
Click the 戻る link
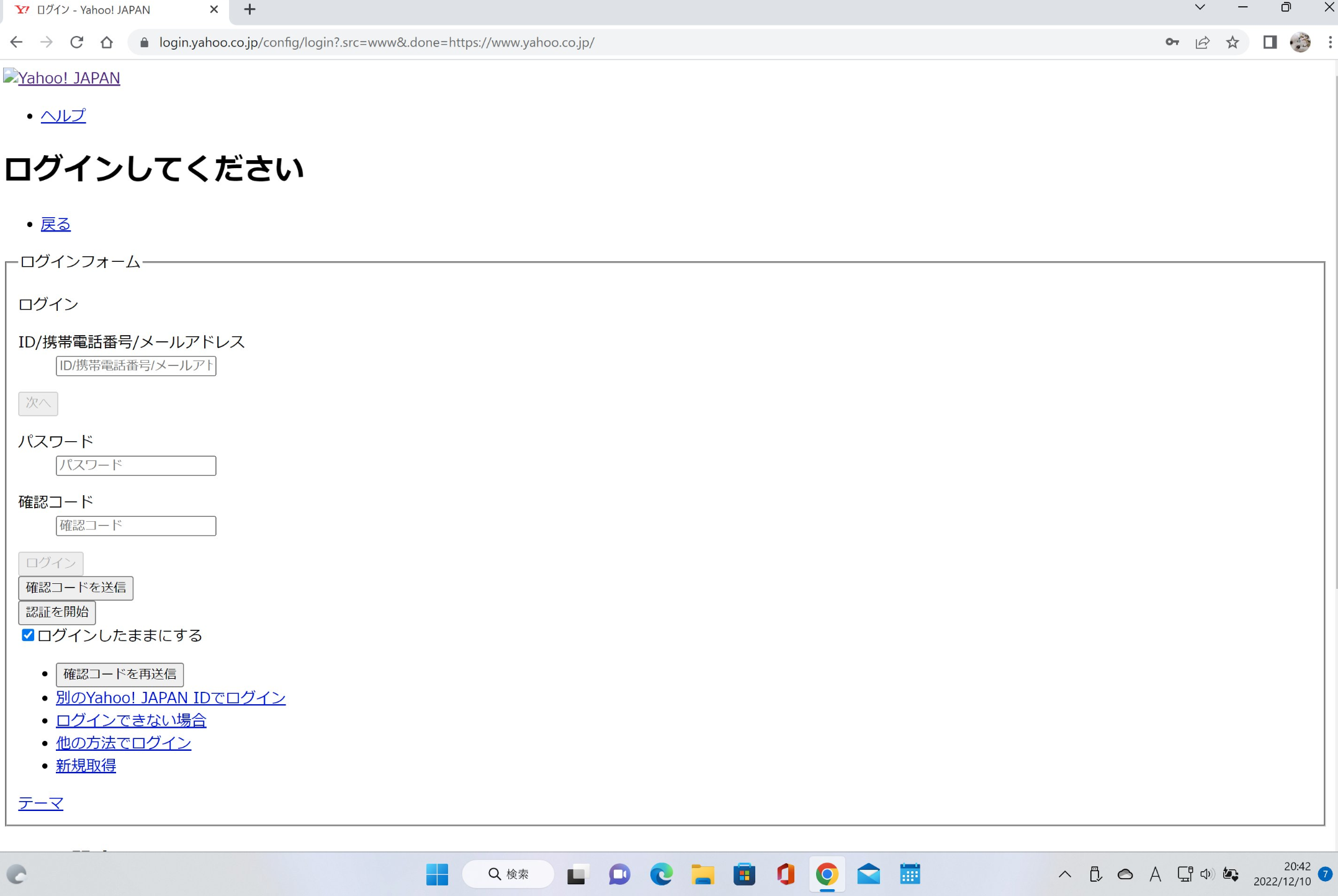tap(56, 224)
